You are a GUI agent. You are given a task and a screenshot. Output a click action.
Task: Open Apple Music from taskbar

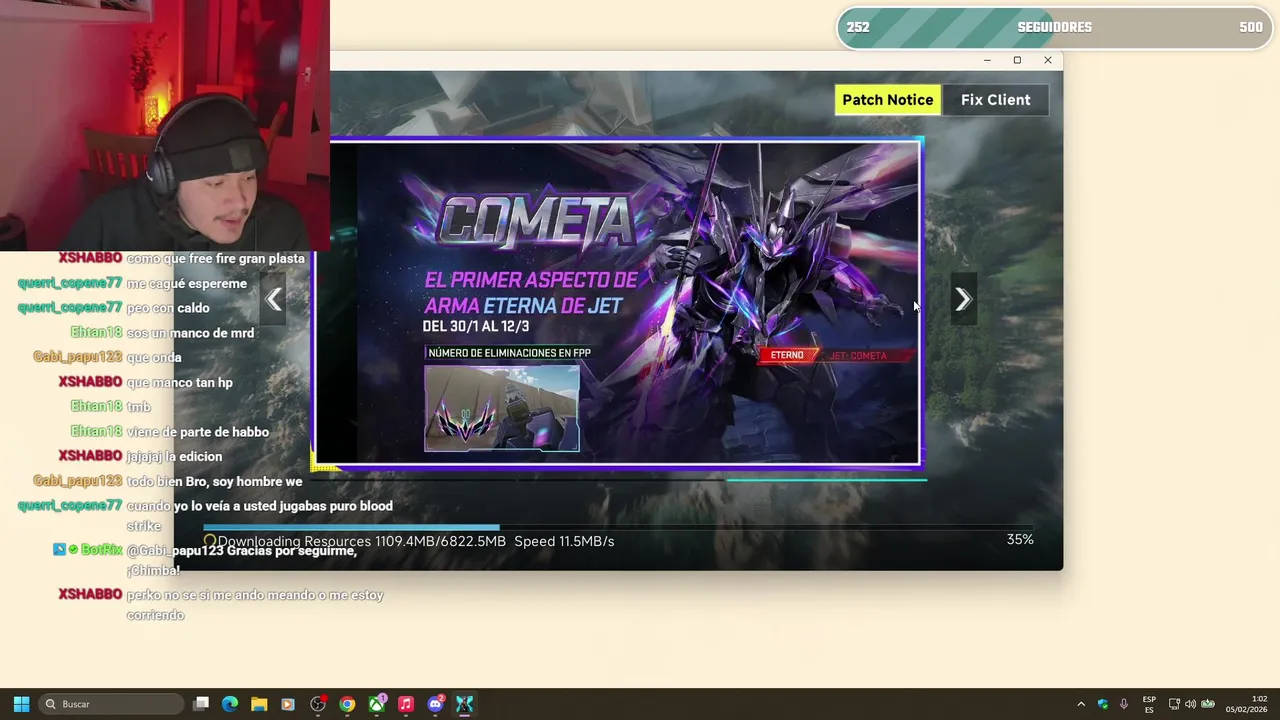tap(406, 704)
